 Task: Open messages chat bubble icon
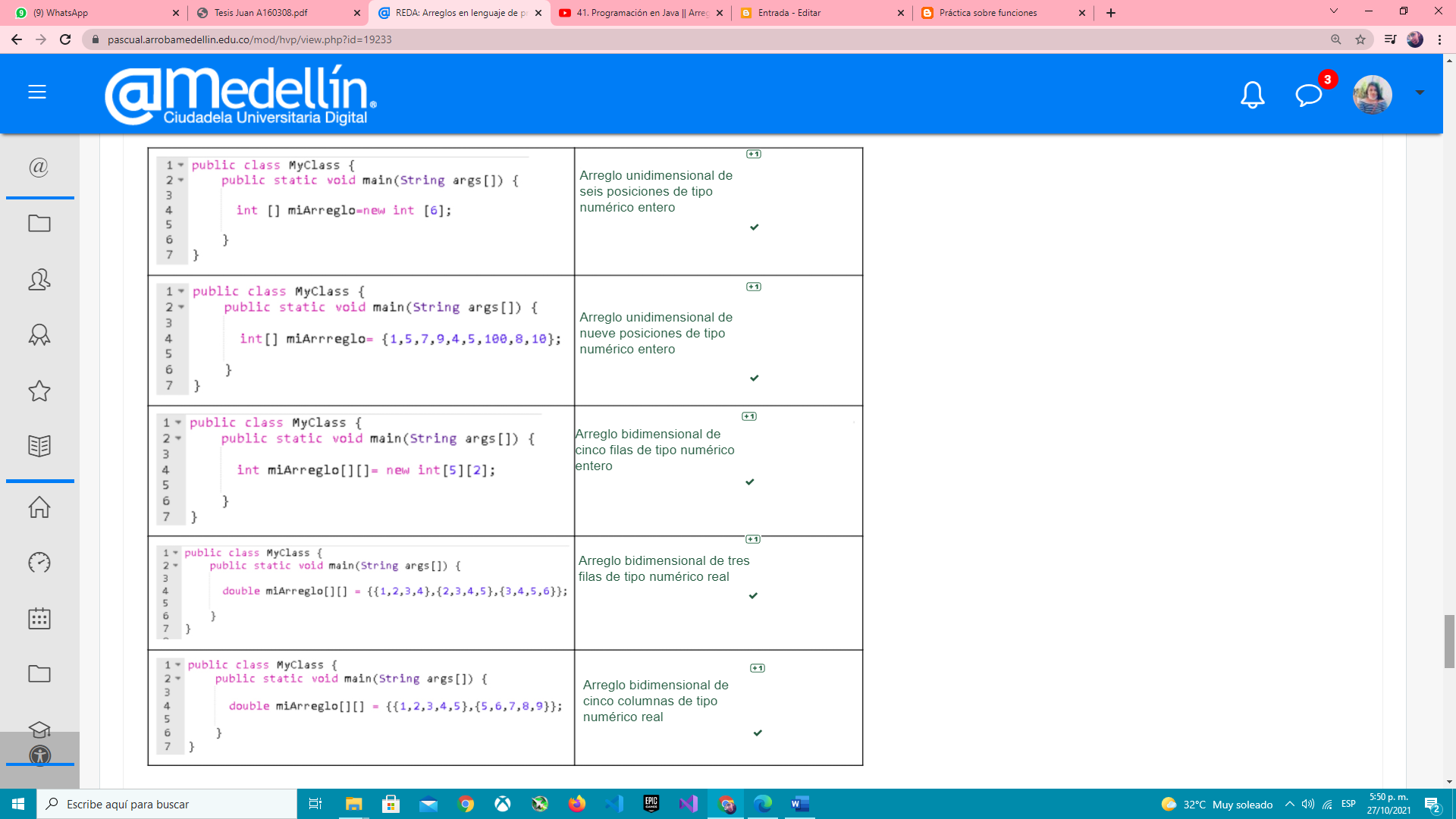(x=1308, y=96)
